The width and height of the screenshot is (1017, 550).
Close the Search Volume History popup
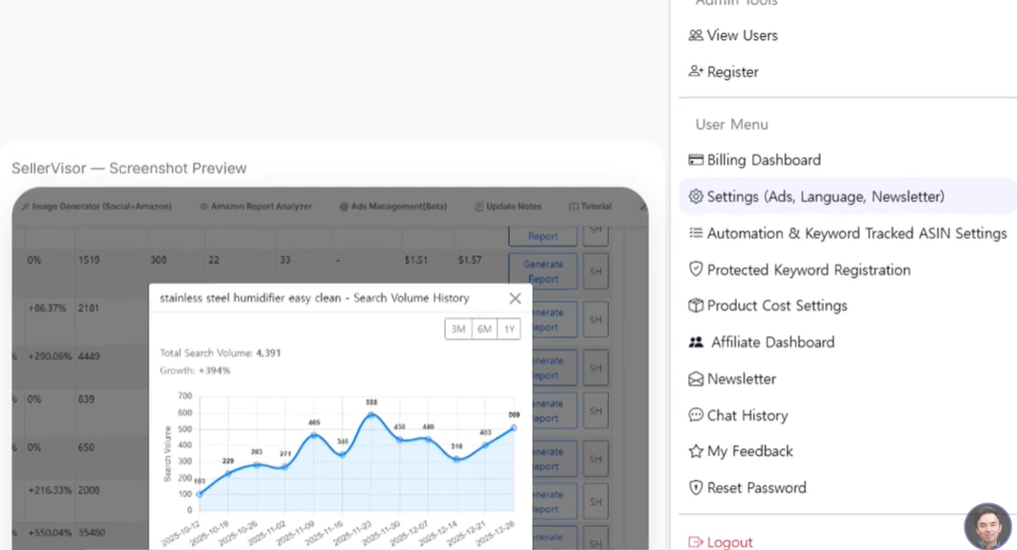click(x=515, y=298)
